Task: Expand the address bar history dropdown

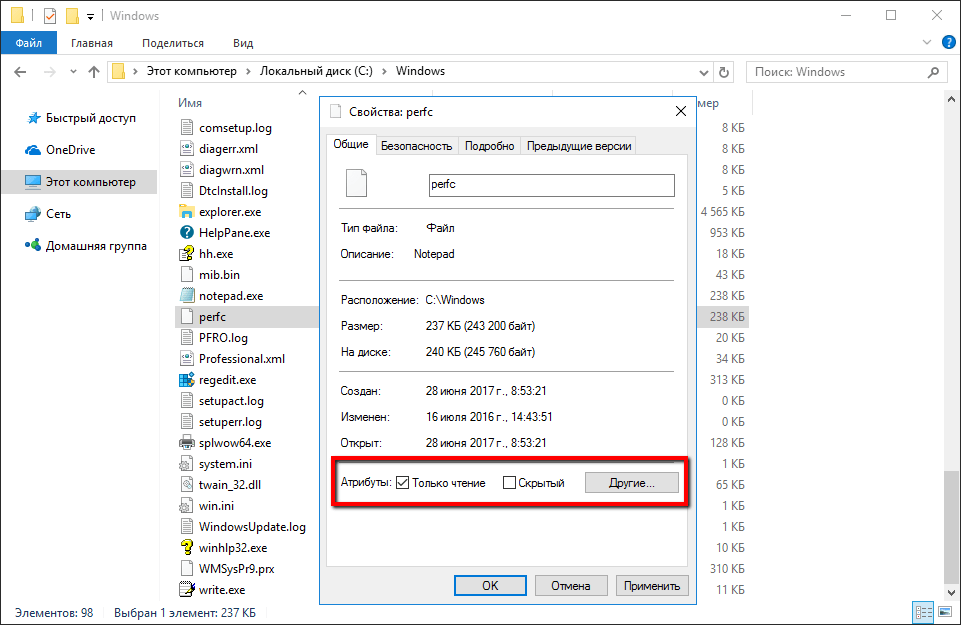Action: [703, 71]
